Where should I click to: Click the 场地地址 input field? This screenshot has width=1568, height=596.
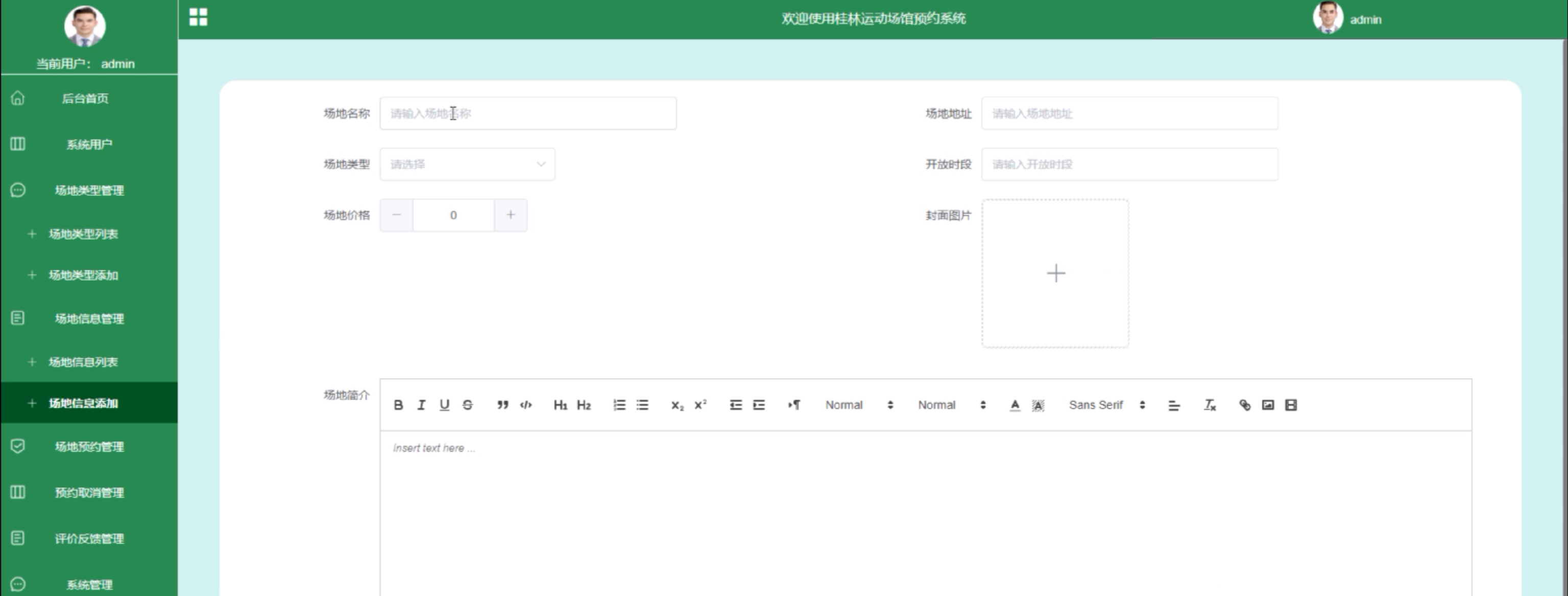pos(1129,114)
